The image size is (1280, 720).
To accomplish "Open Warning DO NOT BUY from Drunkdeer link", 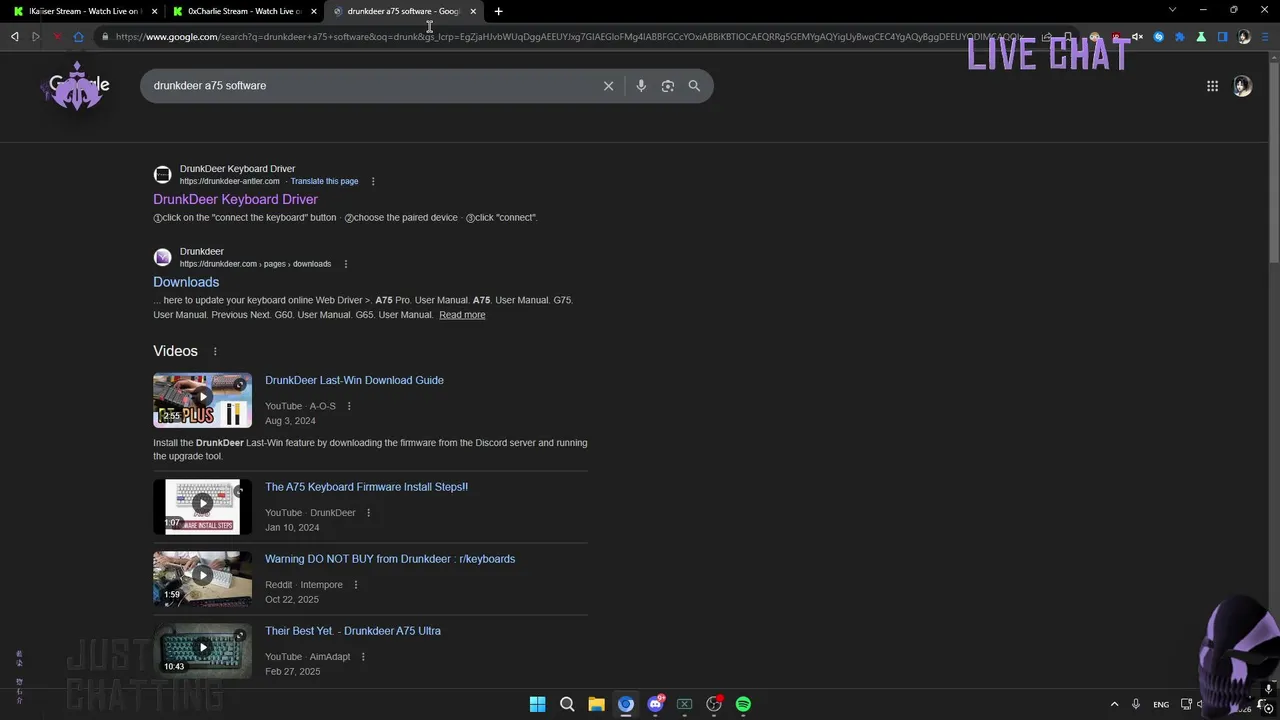I will click(390, 559).
